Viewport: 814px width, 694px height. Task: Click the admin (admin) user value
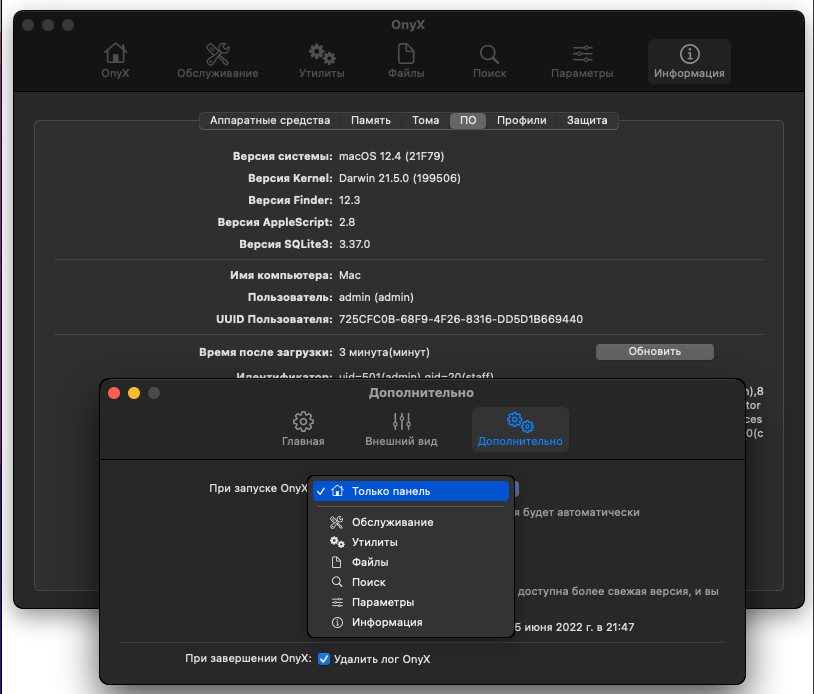(376, 297)
